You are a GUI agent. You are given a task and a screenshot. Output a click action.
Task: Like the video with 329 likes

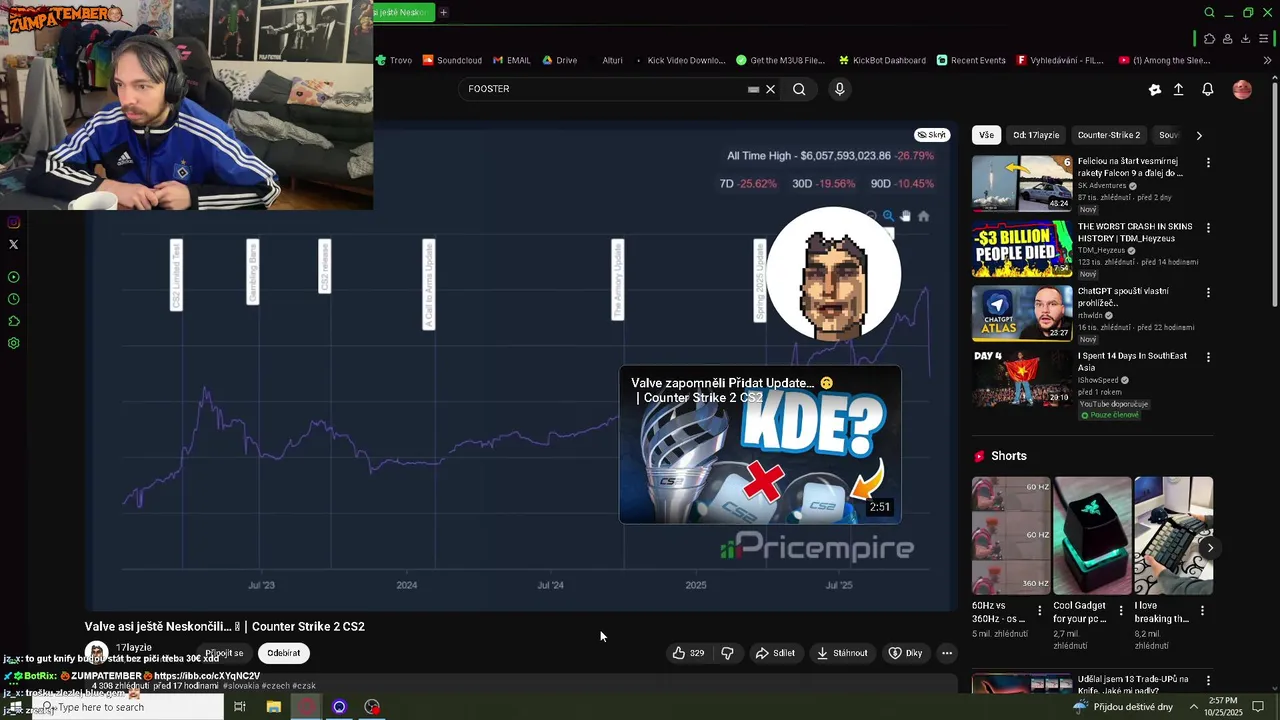click(x=688, y=653)
